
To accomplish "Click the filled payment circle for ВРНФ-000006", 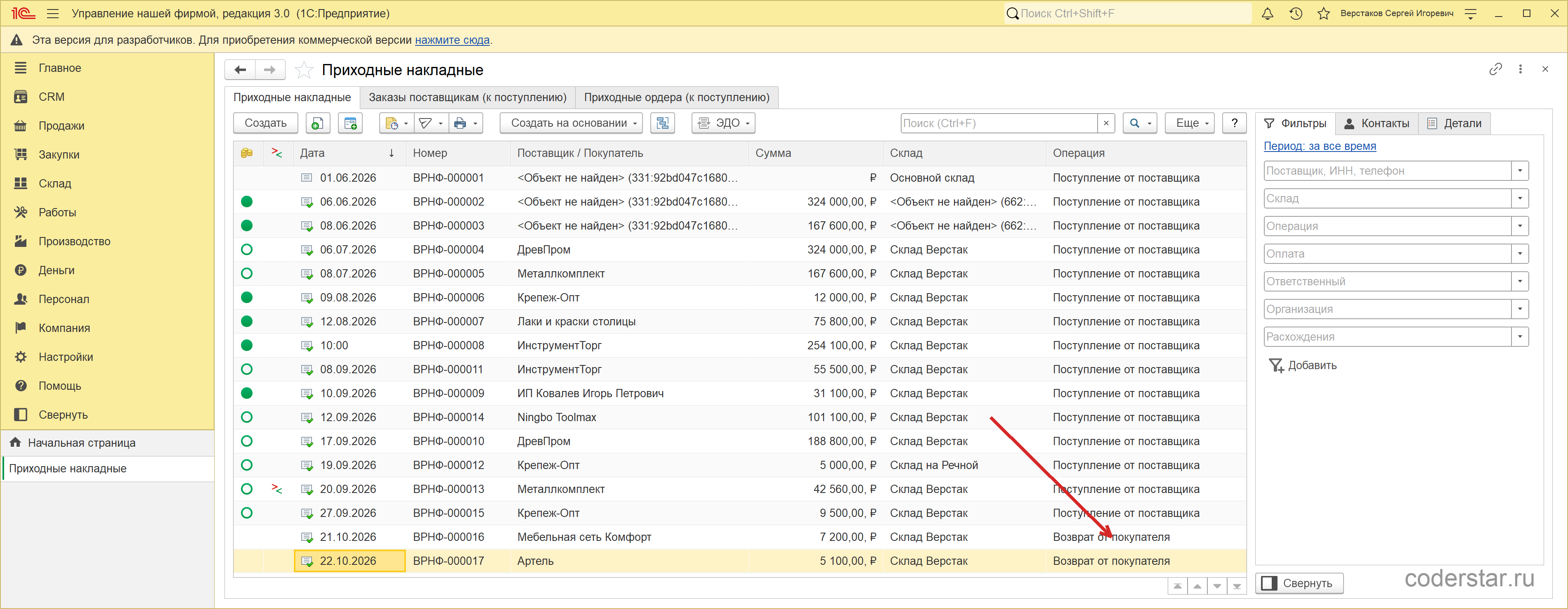I will [246, 297].
